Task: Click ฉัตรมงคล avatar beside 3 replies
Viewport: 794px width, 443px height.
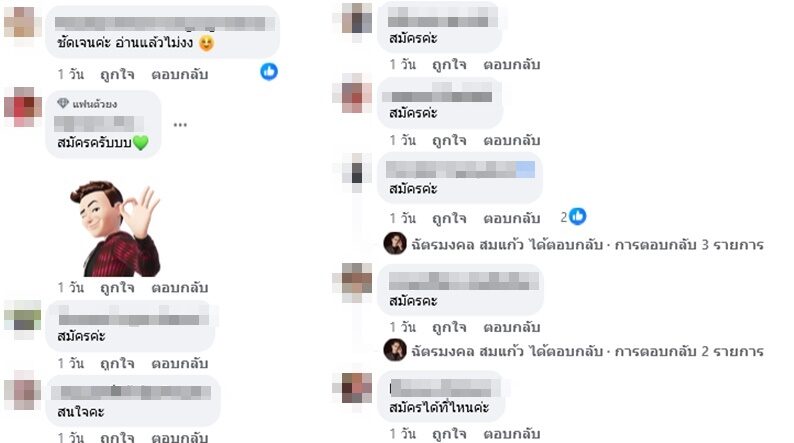Action: pyautogui.click(x=395, y=244)
